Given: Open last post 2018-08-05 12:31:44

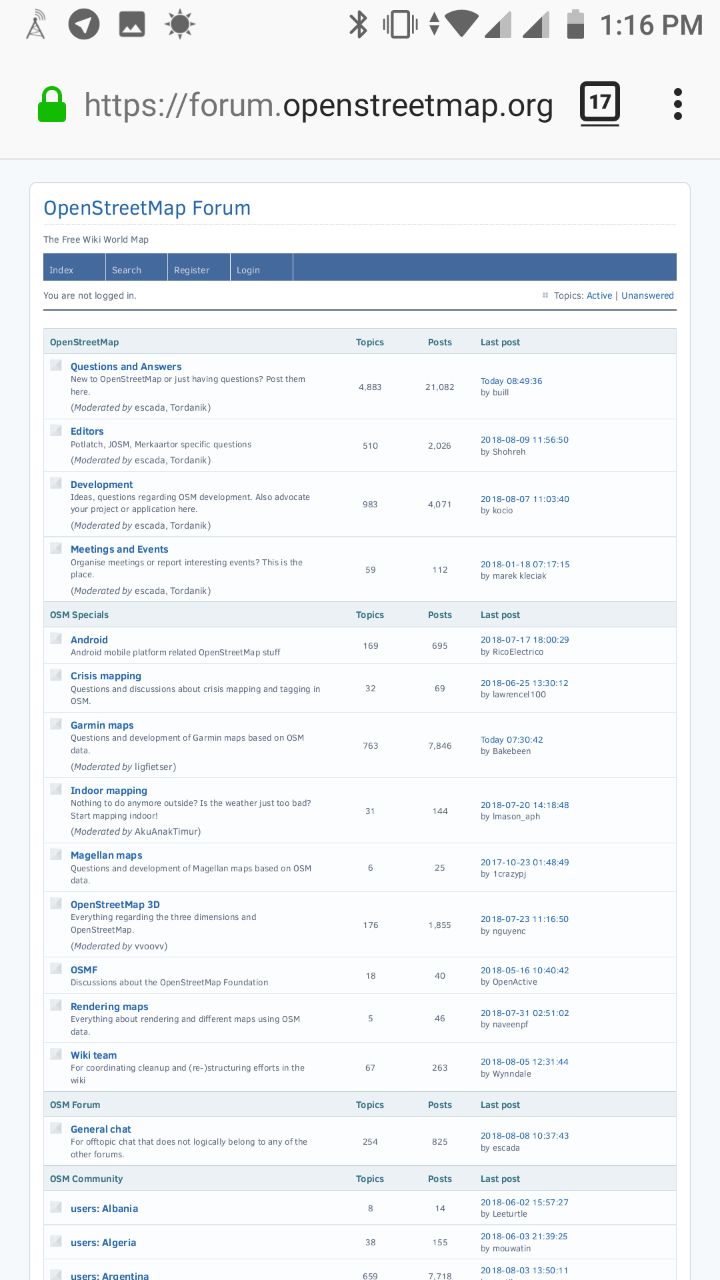Looking at the screenshot, I should [x=524, y=1062].
